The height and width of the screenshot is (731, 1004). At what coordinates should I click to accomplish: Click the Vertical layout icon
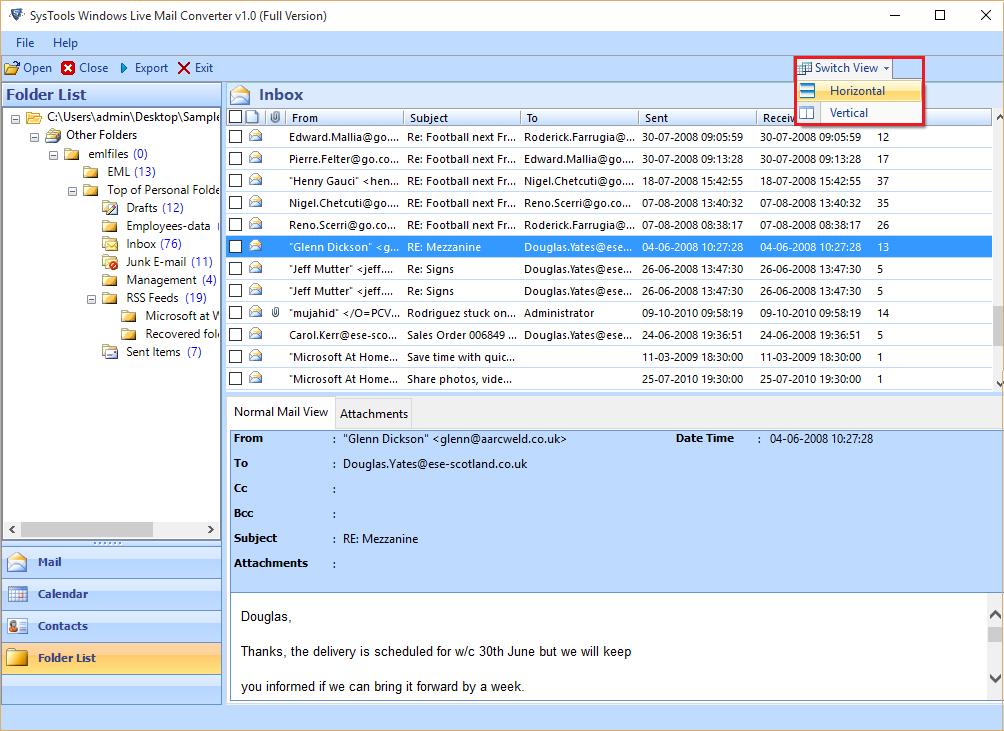coord(807,113)
